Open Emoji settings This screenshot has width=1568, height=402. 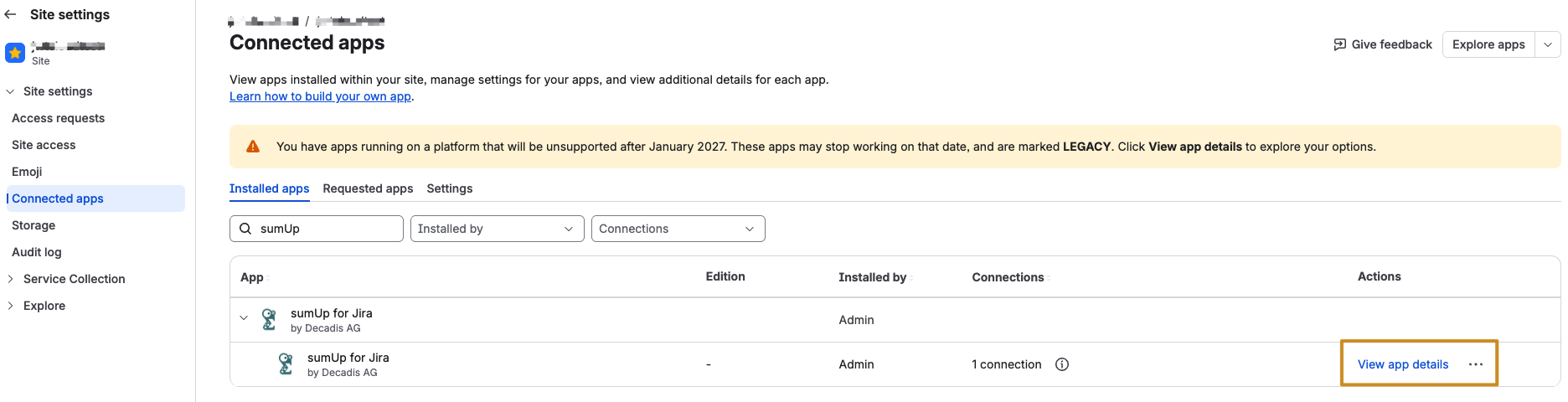coord(27,172)
